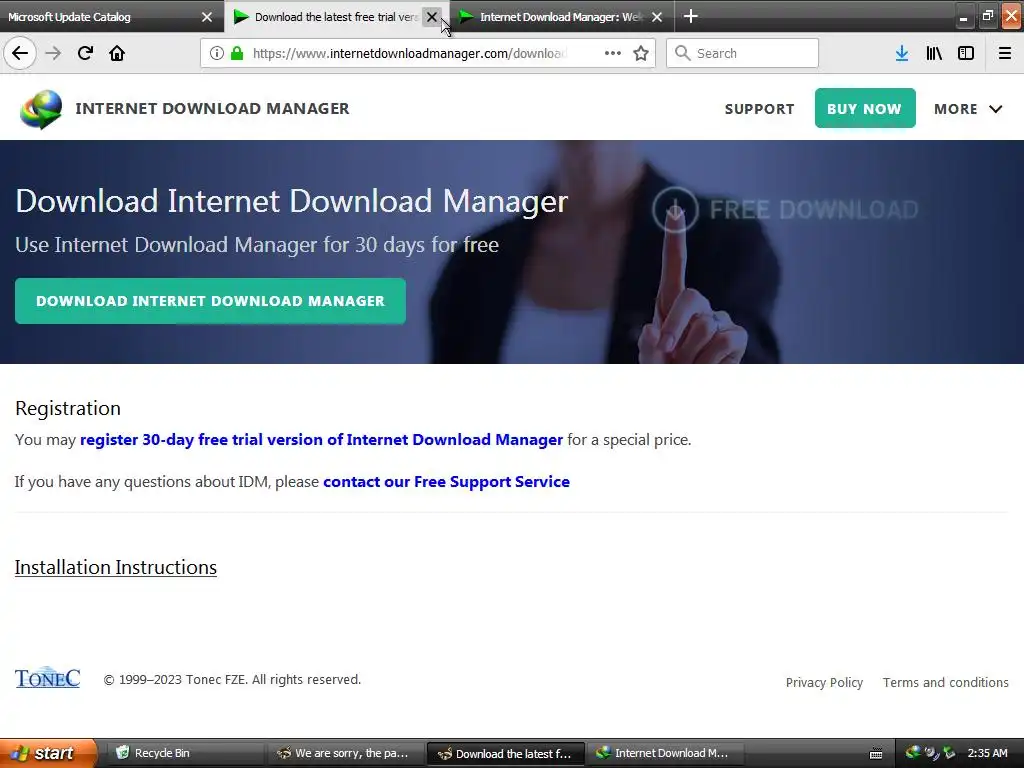Open the Windows start menu

pyautogui.click(x=48, y=753)
